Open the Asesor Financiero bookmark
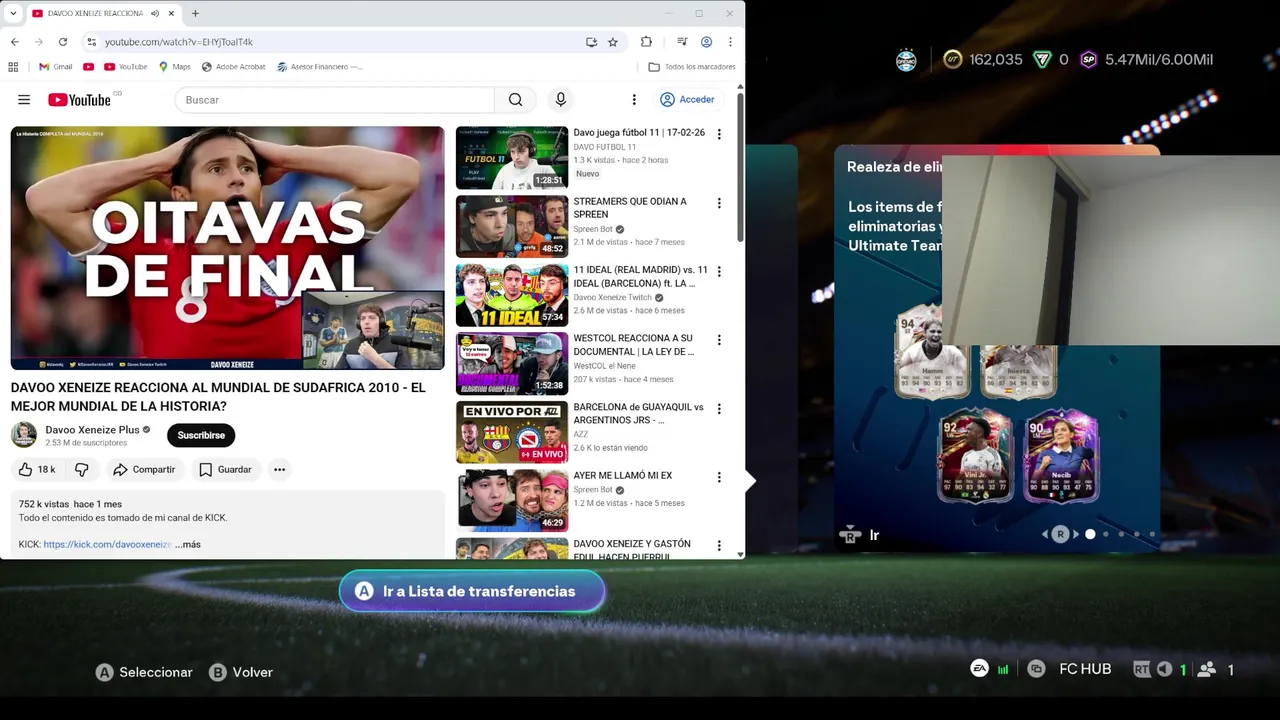The image size is (1280, 720). (320, 67)
